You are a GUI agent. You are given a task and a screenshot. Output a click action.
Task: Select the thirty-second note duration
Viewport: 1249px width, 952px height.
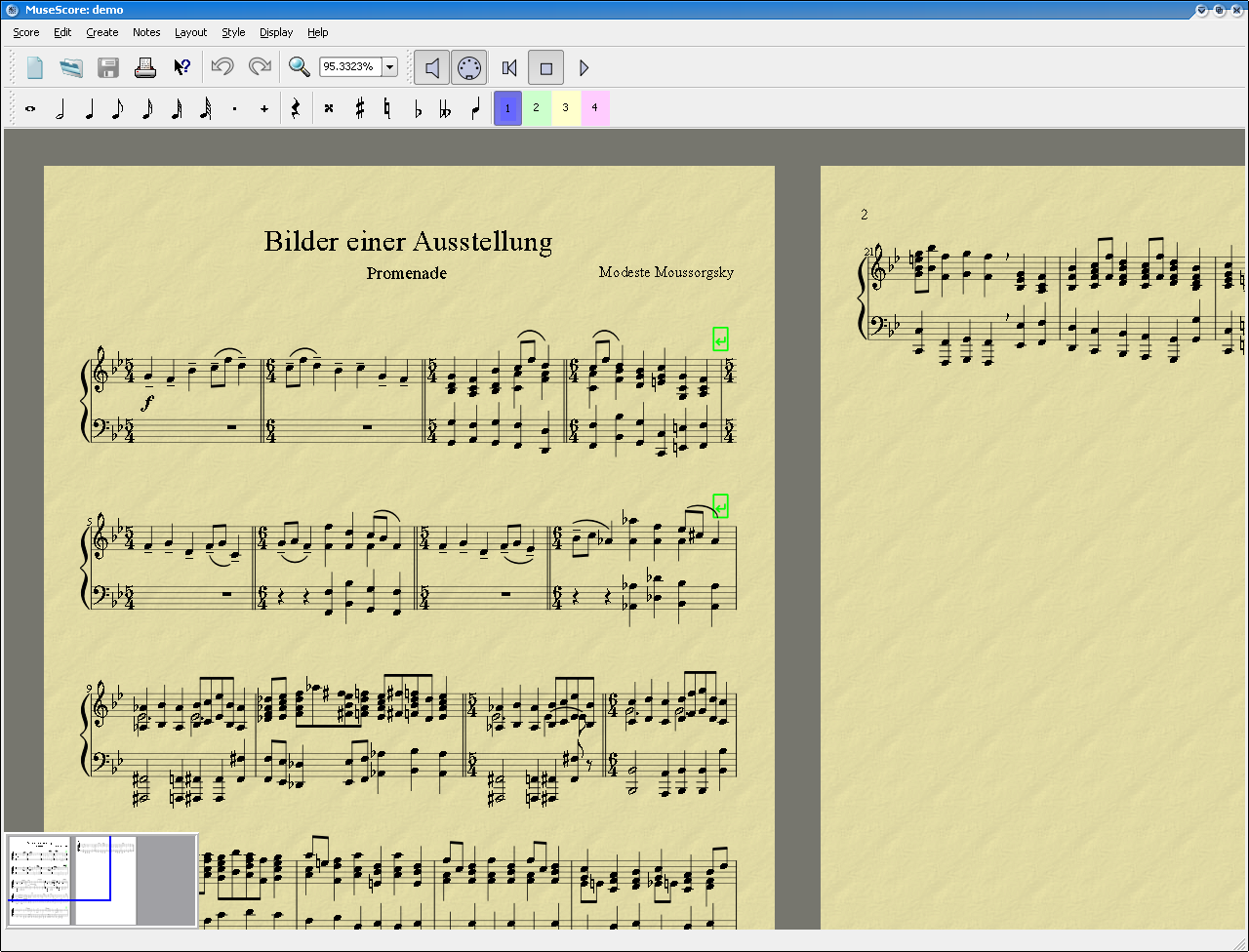coord(177,109)
